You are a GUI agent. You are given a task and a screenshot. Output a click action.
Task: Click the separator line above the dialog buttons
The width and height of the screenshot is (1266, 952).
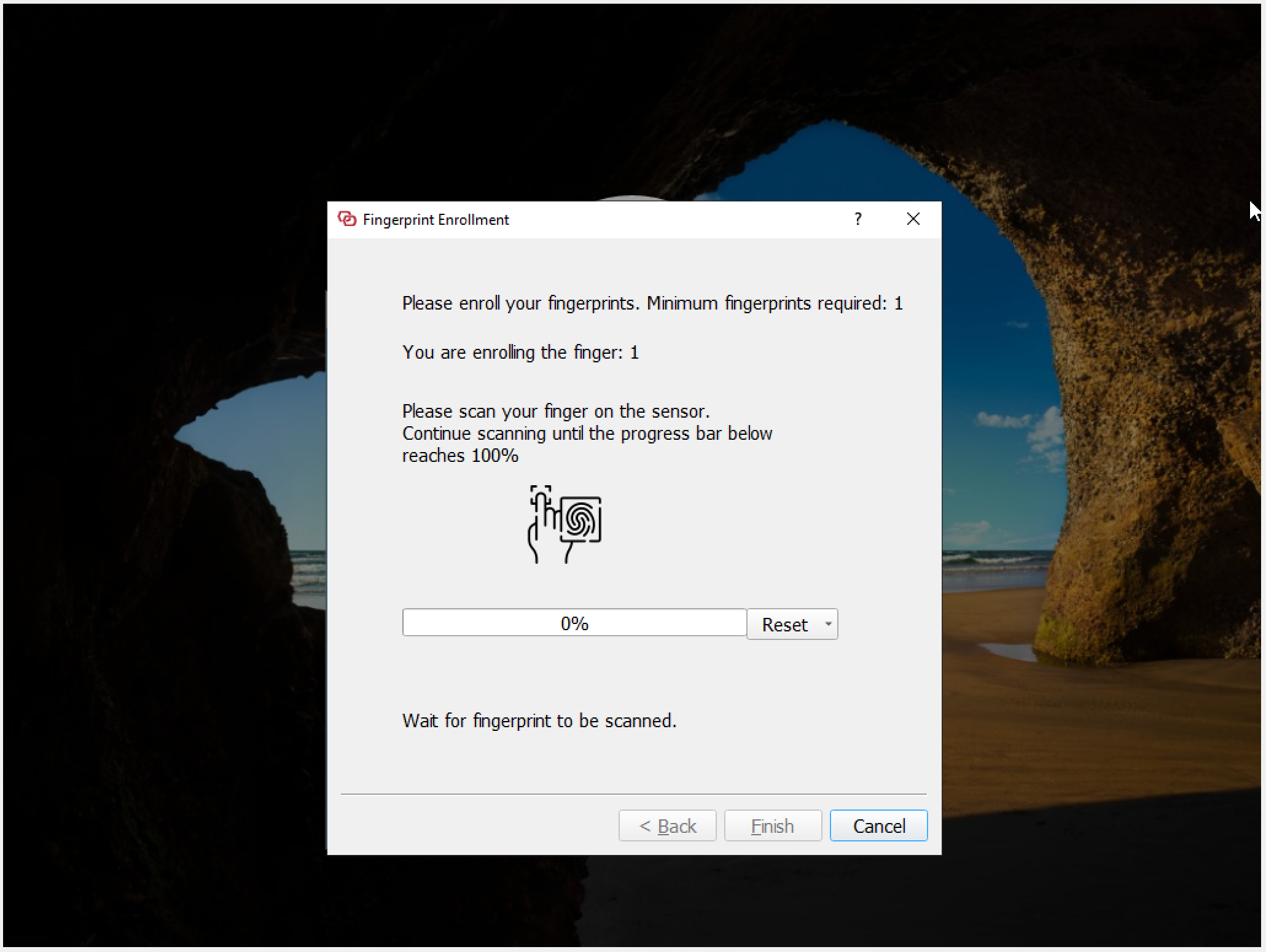[633, 794]
